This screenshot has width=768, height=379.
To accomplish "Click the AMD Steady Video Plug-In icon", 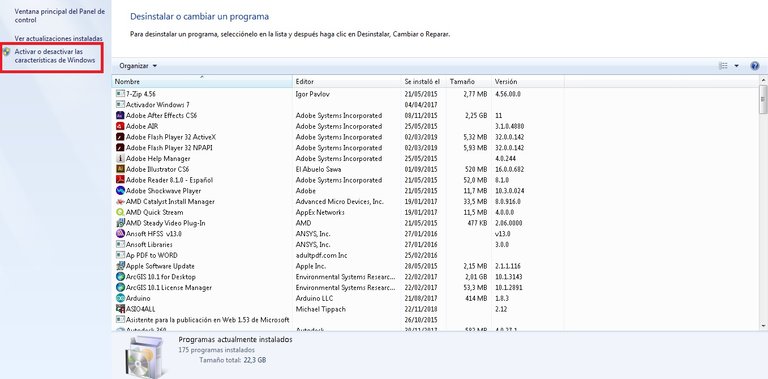I will click(x=120, y=223).
